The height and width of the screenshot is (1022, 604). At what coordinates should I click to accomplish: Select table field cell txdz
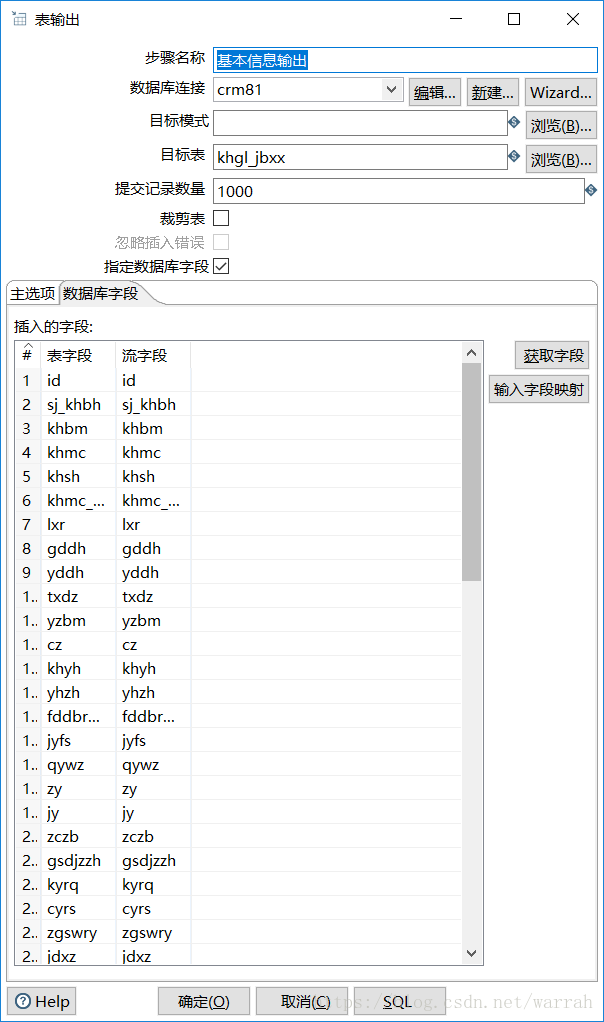pyautogui.click(x=78, y=596)
